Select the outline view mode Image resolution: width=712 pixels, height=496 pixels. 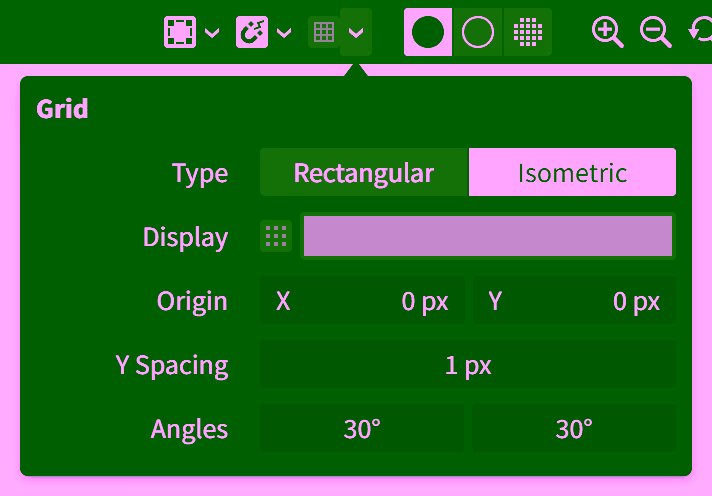pos(478,32)
